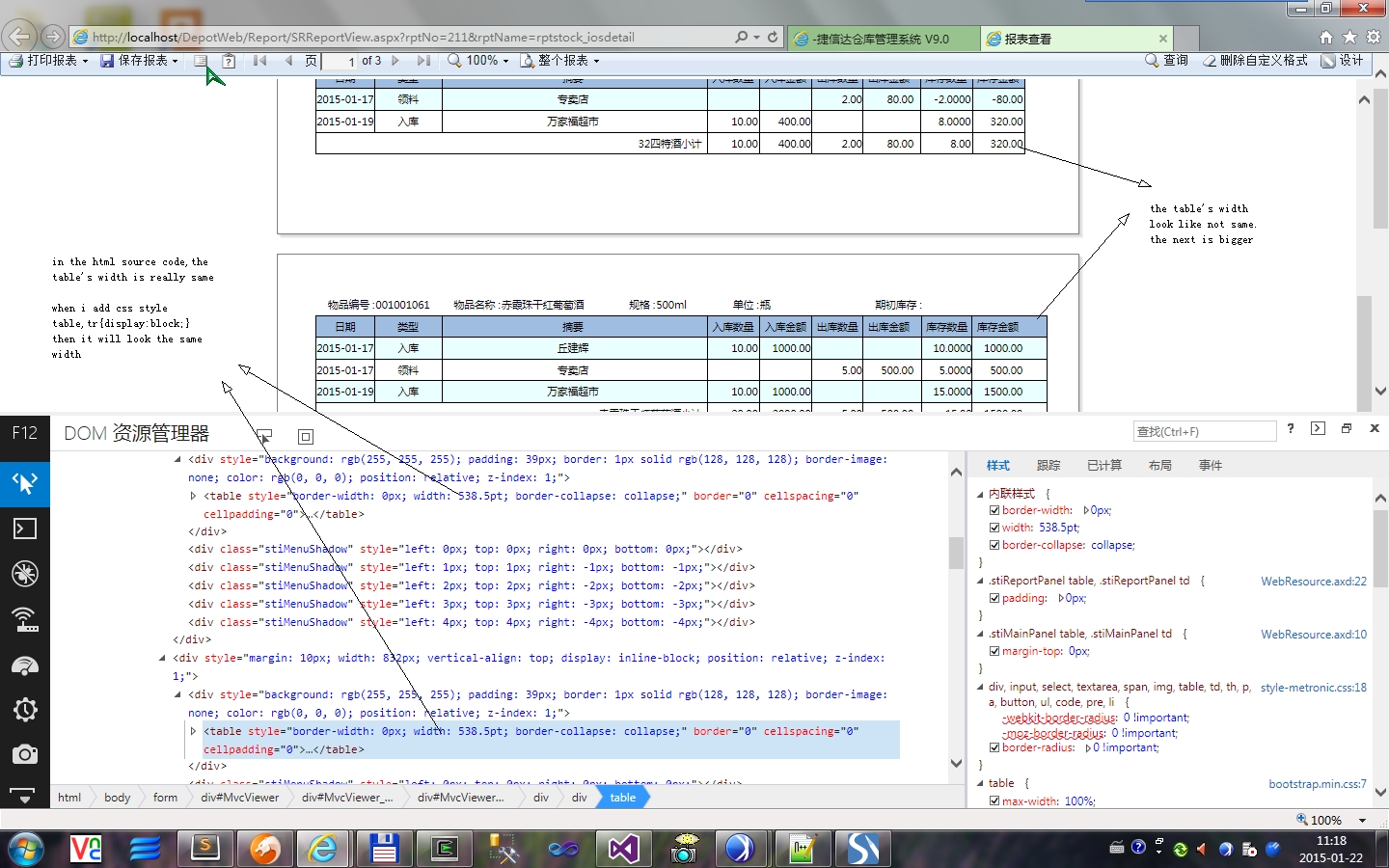Click the select element icon beside DOM 资源管理器

[264, 436]
